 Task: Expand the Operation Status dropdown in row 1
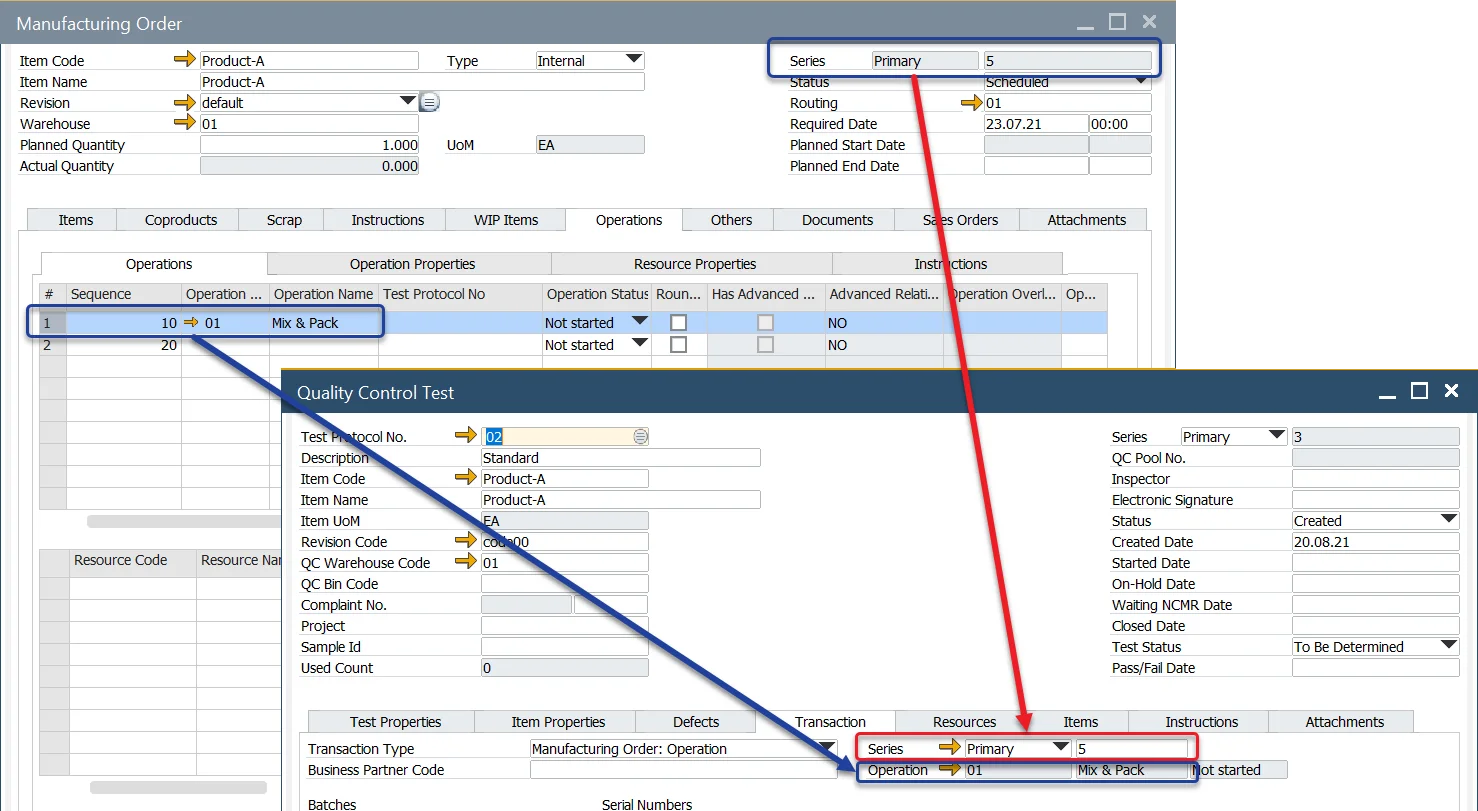[x=639, y=322]
